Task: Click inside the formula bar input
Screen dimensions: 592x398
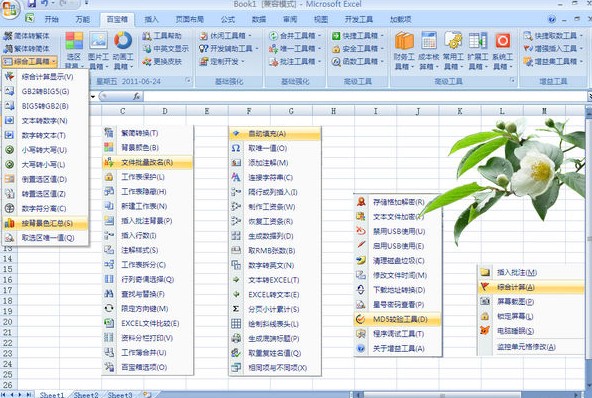Action: click(x=364, y=97)
